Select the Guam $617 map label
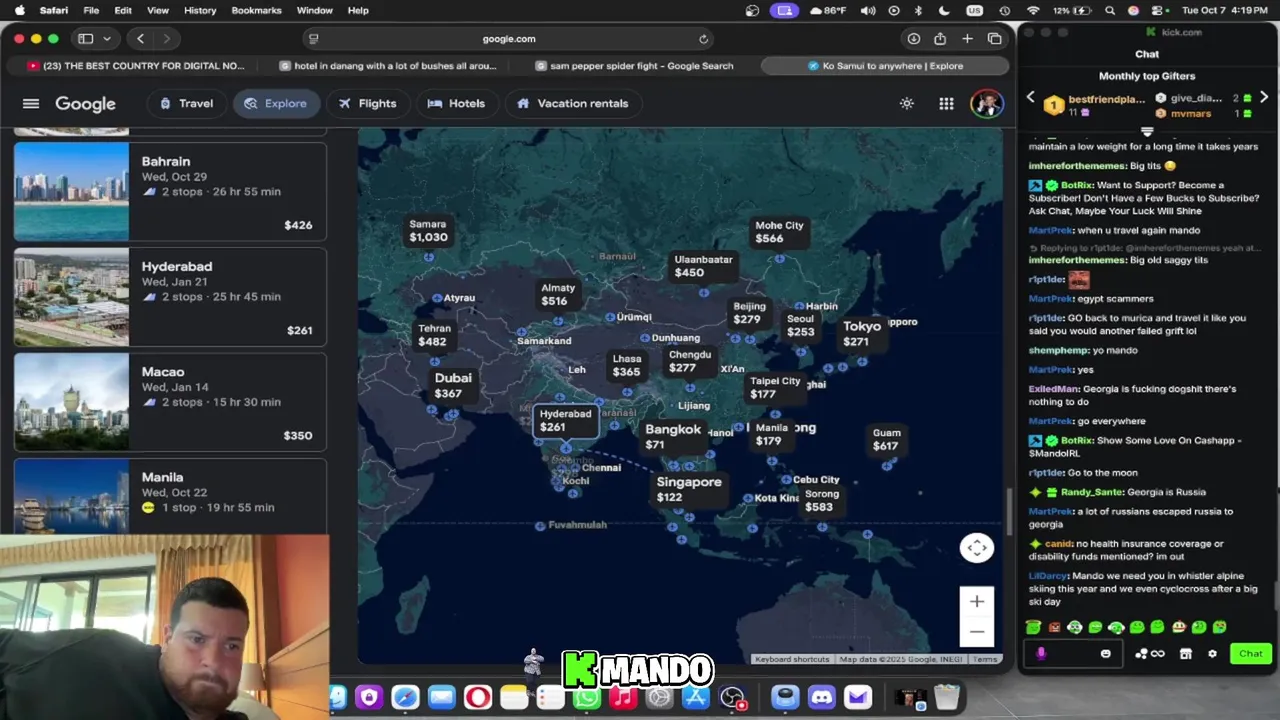The width and height of the screenshot is (1280, 720). point(886,440)
